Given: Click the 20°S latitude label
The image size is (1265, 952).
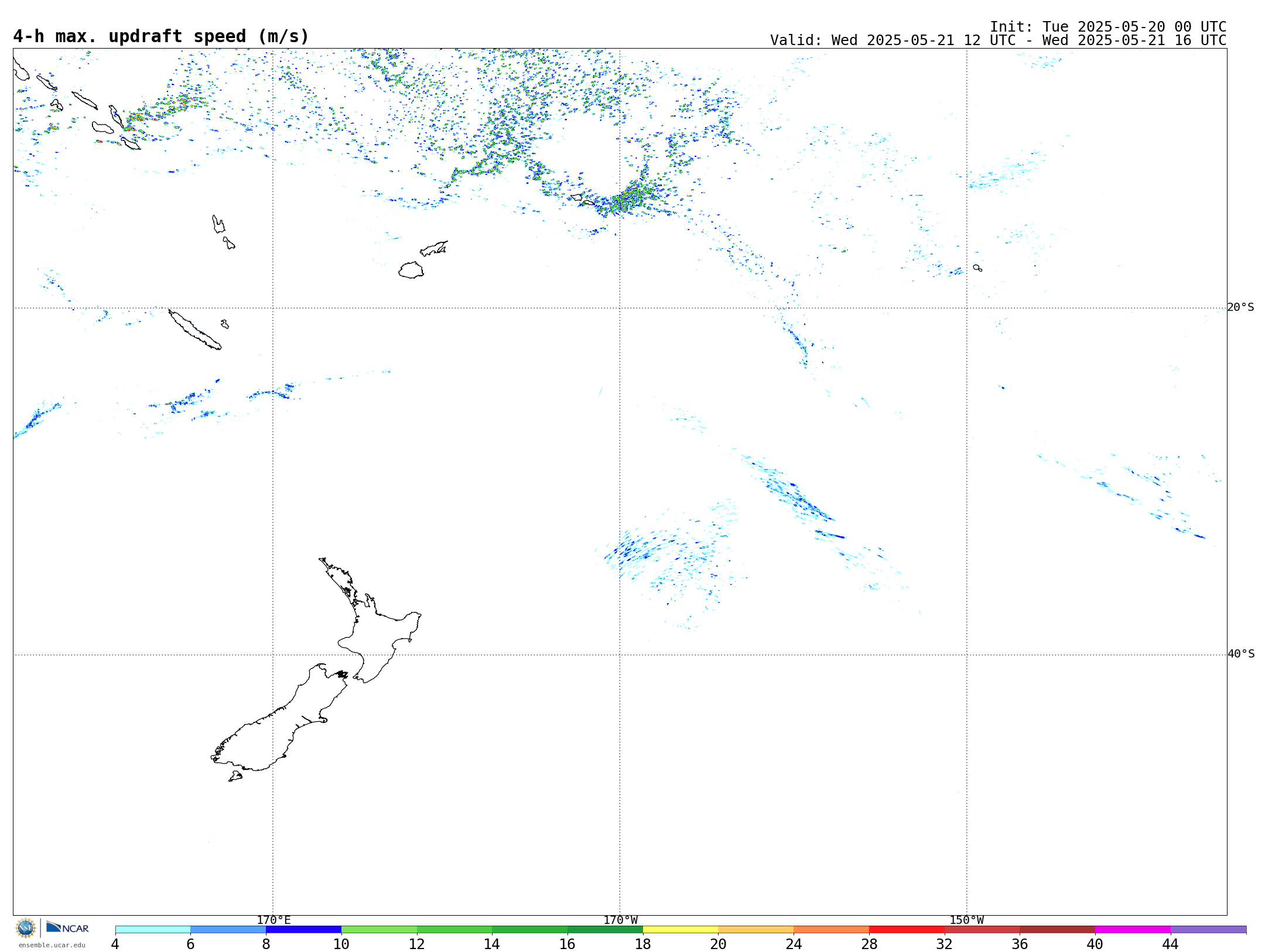Looking at the screenshot, I should (x=1240, y=307).
